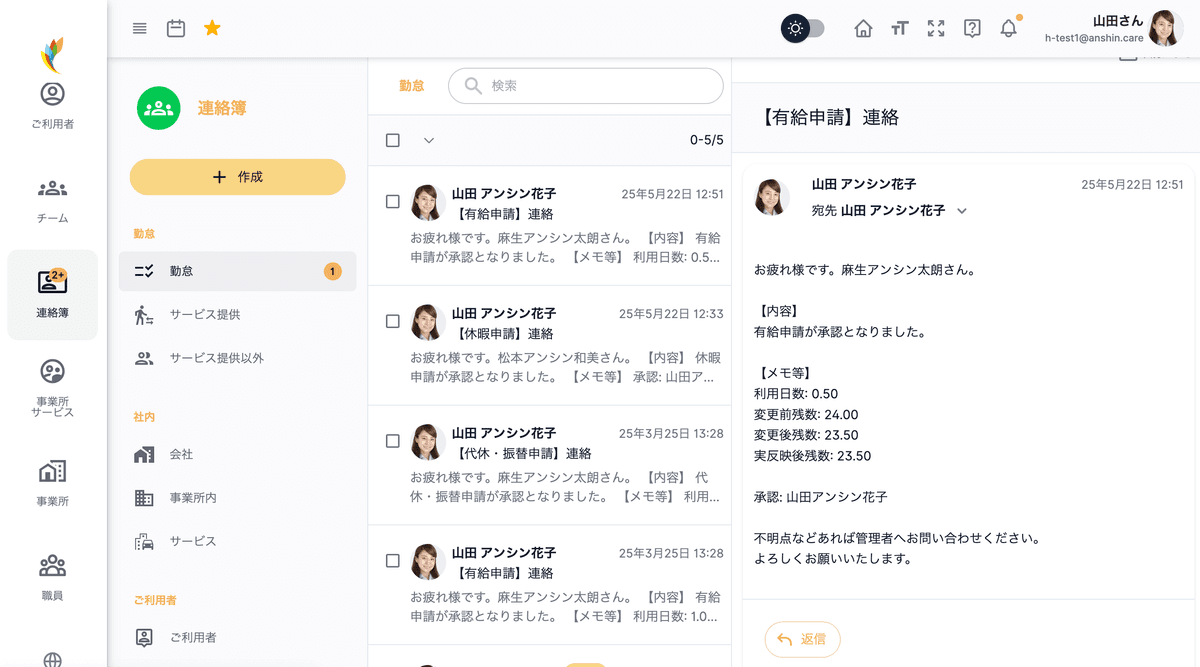Viewport: 1200px width, 667px height.
Task: Open the 25年5月22日 12:51 message
Action: click(x=549, y=226)
